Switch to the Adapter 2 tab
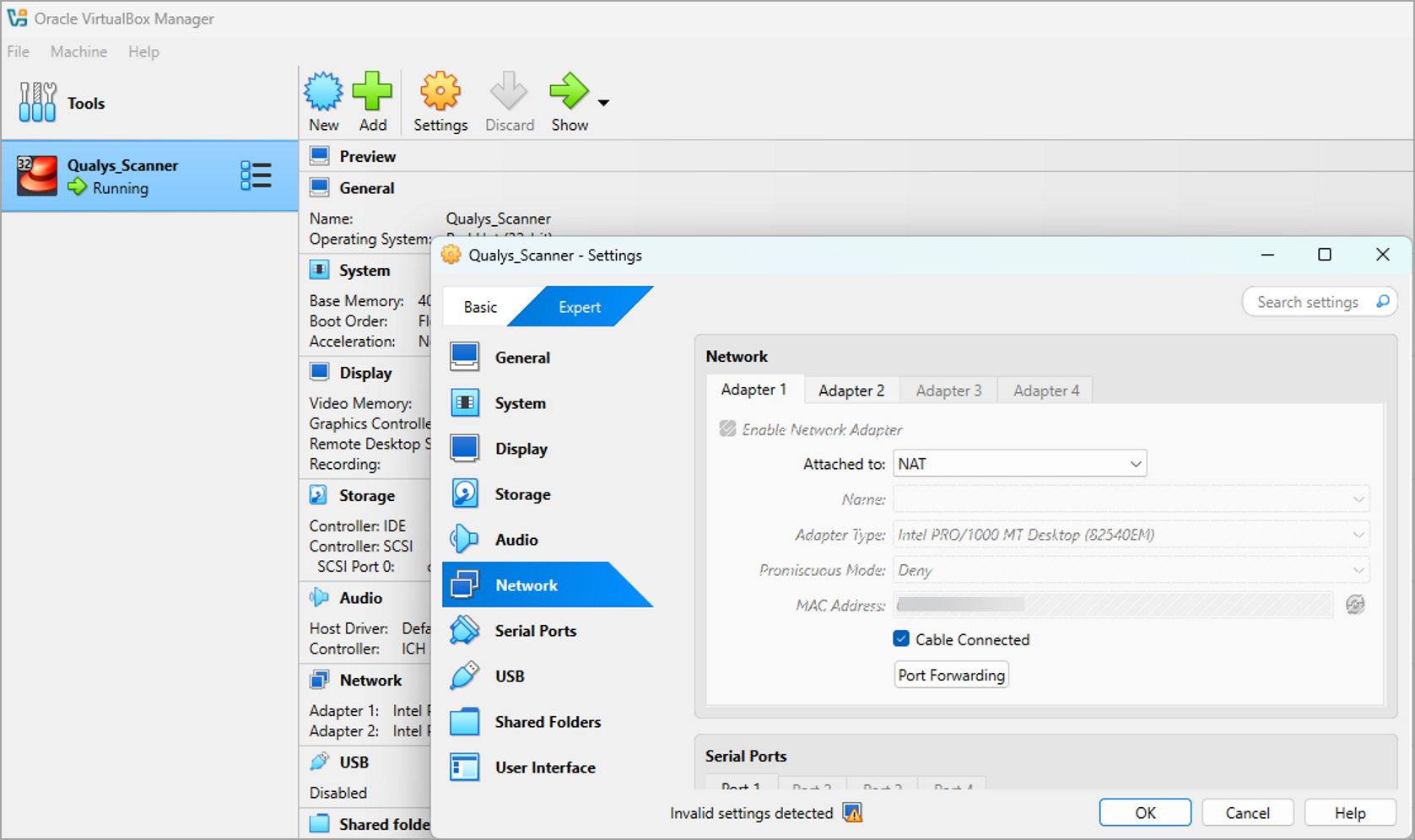Screen dimensions: 1415x840 tap(851, 390)
